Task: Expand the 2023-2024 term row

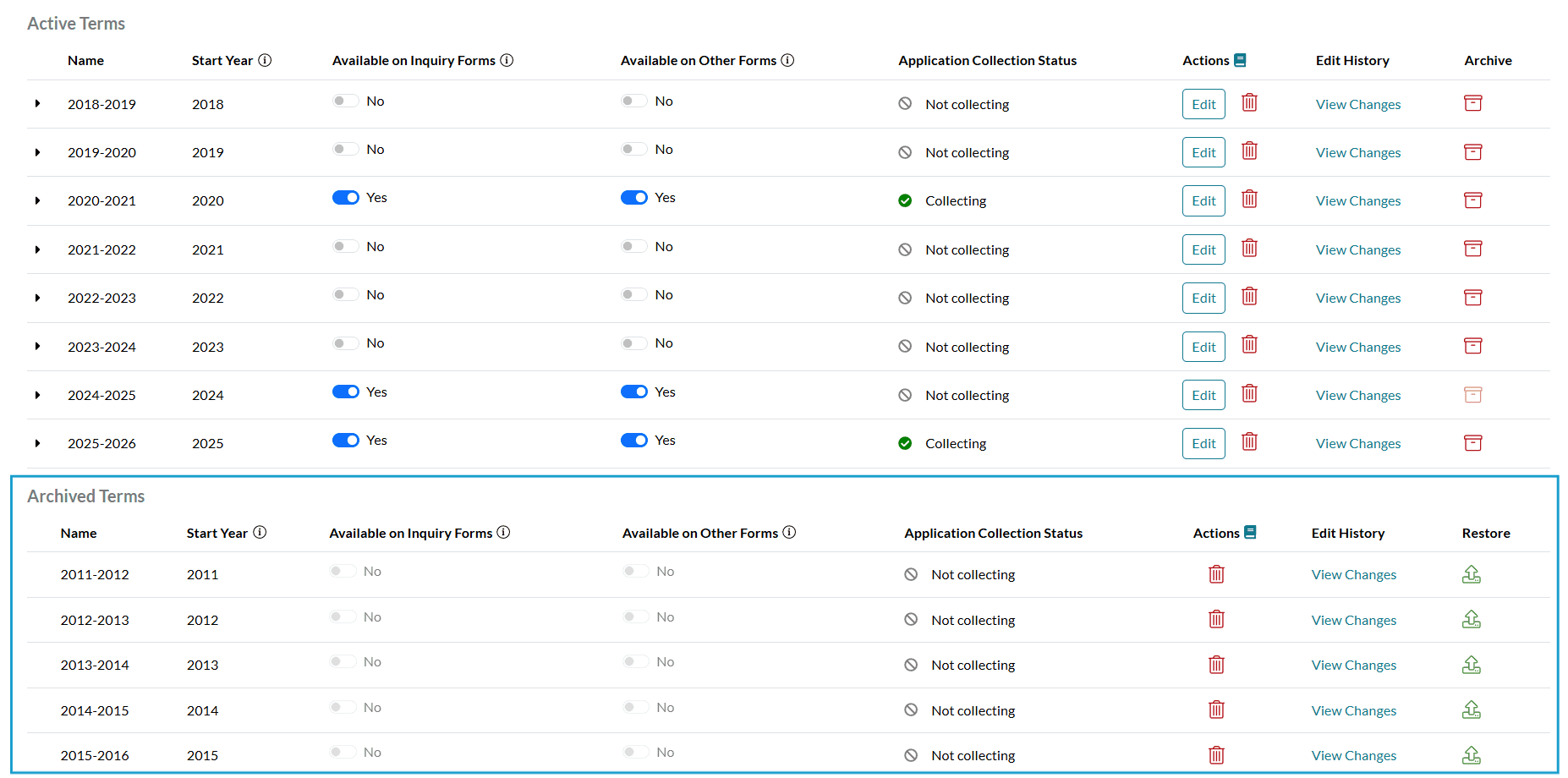Action: (37, 346)
